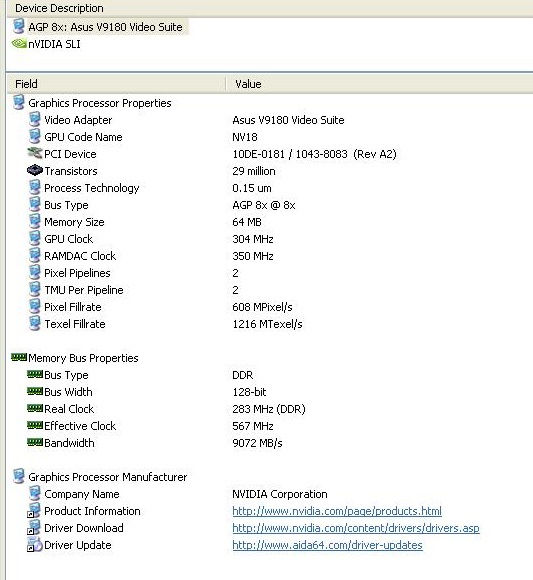Image resolution: width=533 pixels, height=580 pixels.
Task: Select the AGP 8x @ 8x value
Action: pos(264,205)
